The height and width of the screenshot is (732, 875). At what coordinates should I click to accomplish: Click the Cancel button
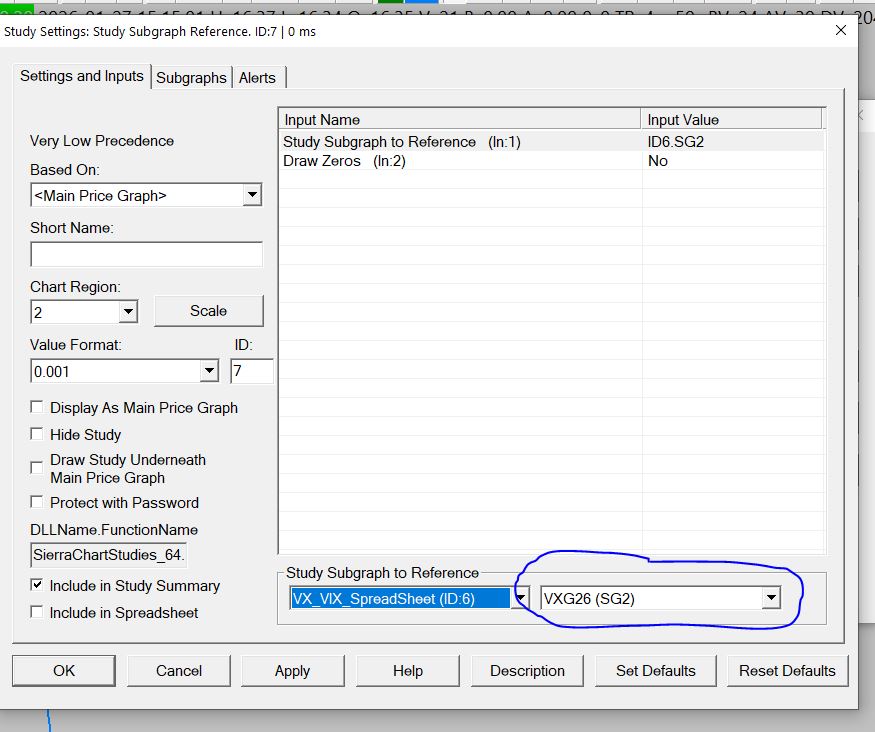click(x=179, y=671)
